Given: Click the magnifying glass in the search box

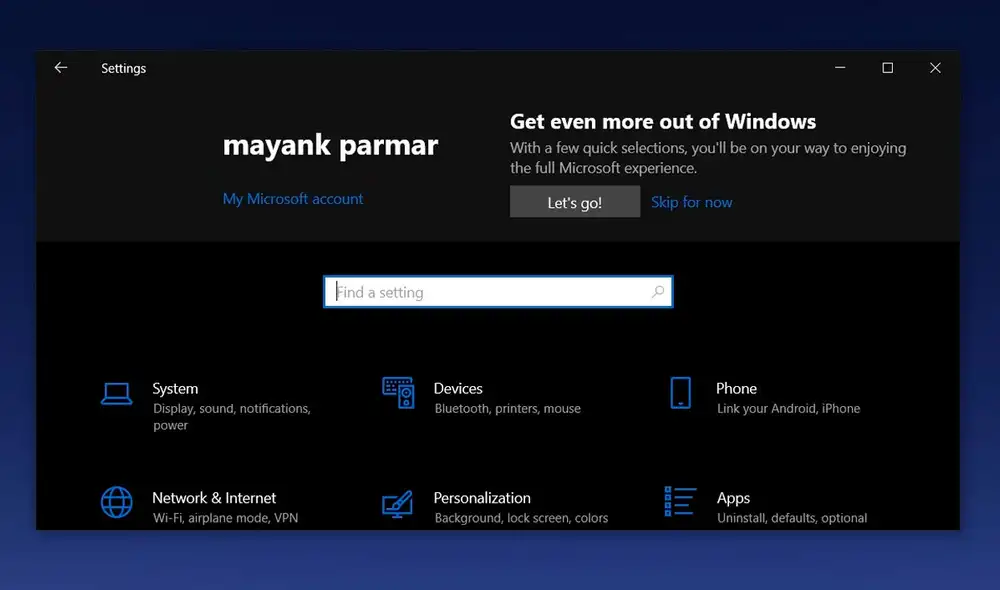Looking at the screenshot, I should pos(658,291).
